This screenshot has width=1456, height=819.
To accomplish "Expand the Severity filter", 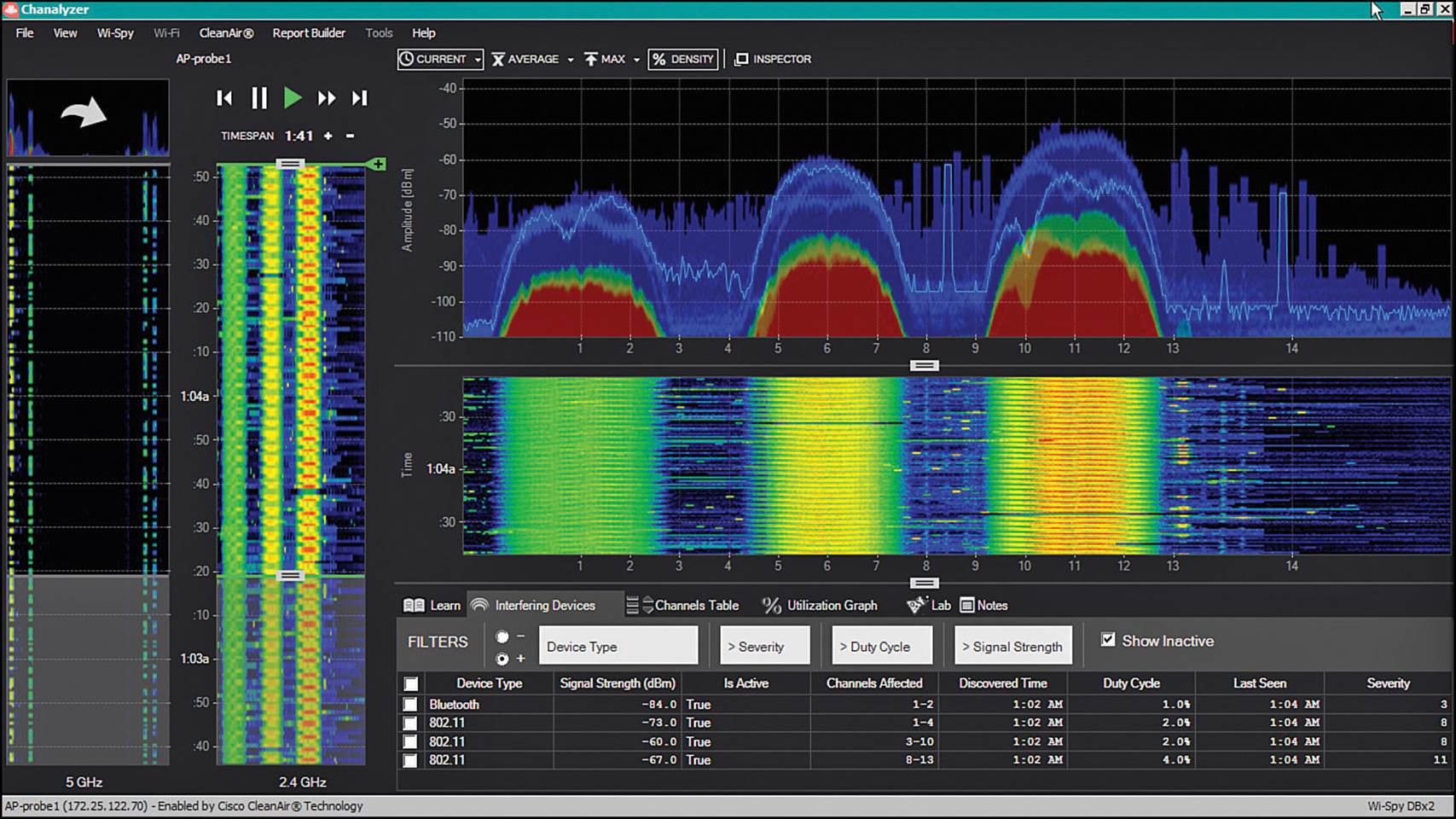I will pos(764,646).
